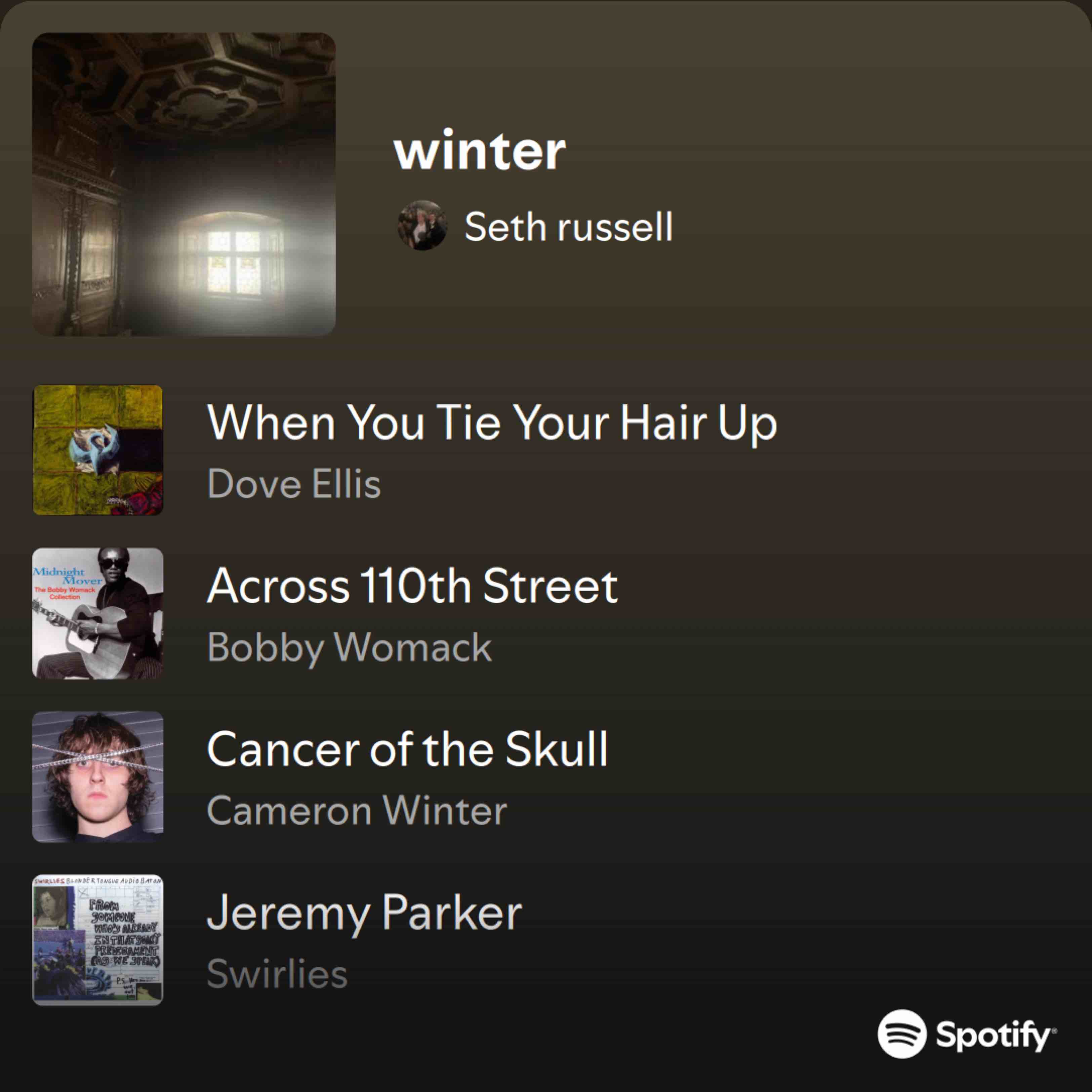Open the artist Dove Ellis
The width and height of the screenshot is (1092, 1092).
pos(294,484)
